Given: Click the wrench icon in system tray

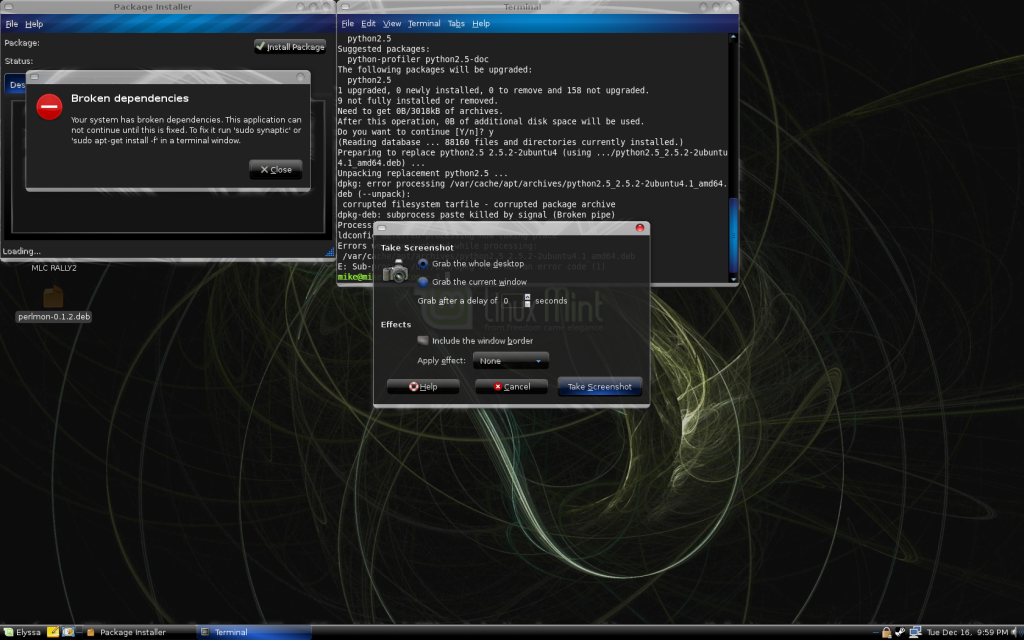Looking at the screenshot, I should tap(900, 632).
